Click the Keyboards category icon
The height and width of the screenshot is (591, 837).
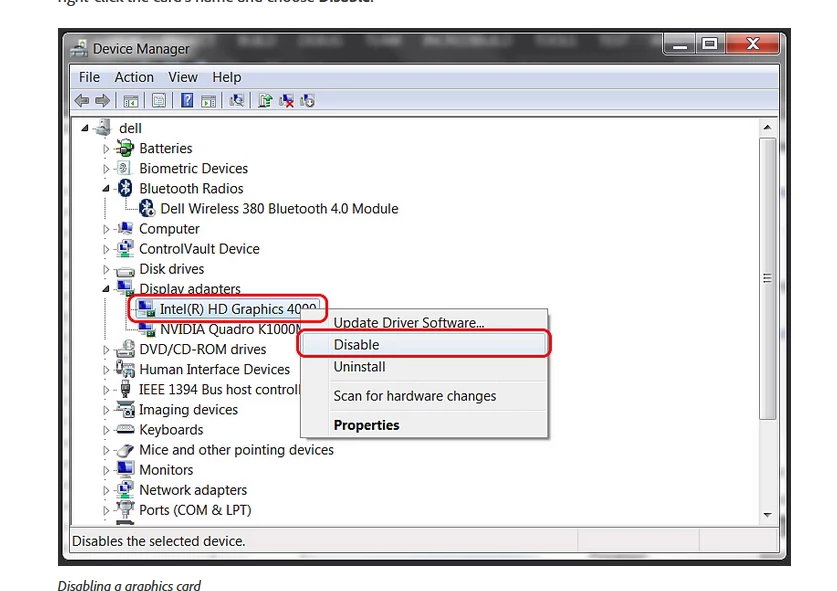[x=125, y=429]
